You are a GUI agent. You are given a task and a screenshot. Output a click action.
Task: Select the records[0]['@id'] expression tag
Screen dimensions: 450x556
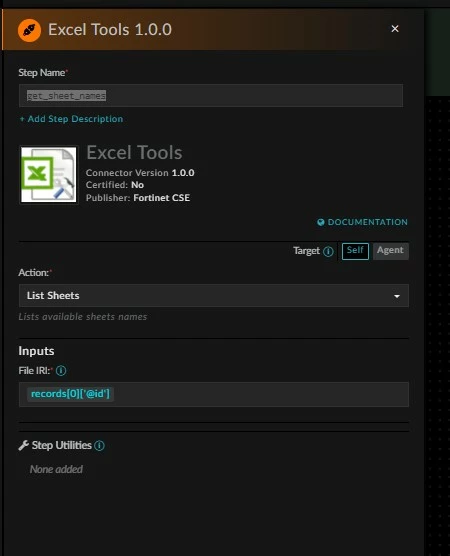point(70,394)
